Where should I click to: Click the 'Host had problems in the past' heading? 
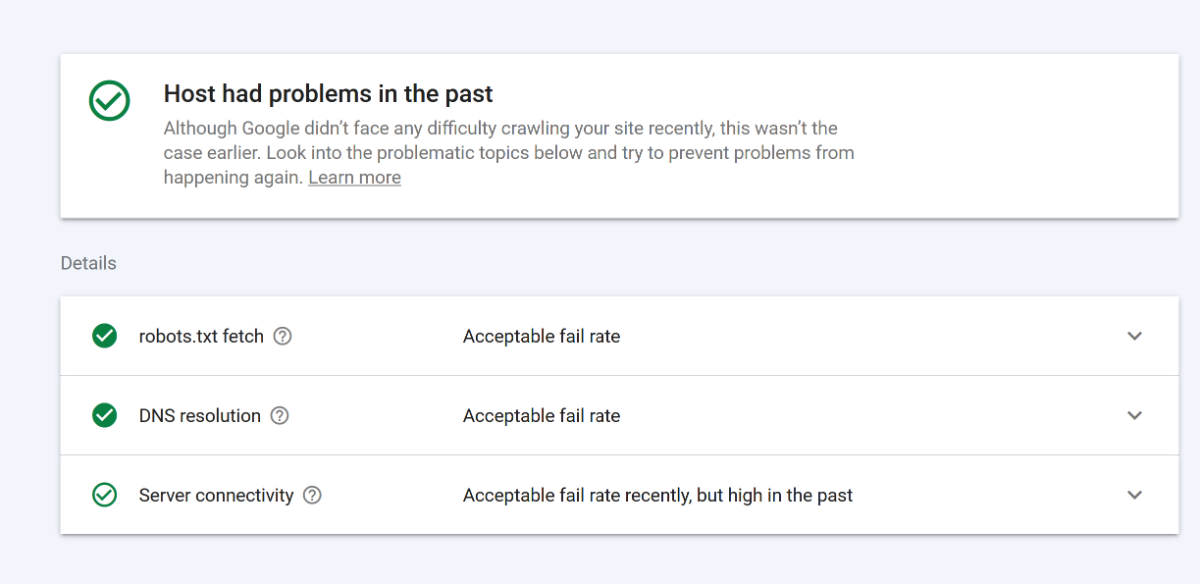(328, 95)
